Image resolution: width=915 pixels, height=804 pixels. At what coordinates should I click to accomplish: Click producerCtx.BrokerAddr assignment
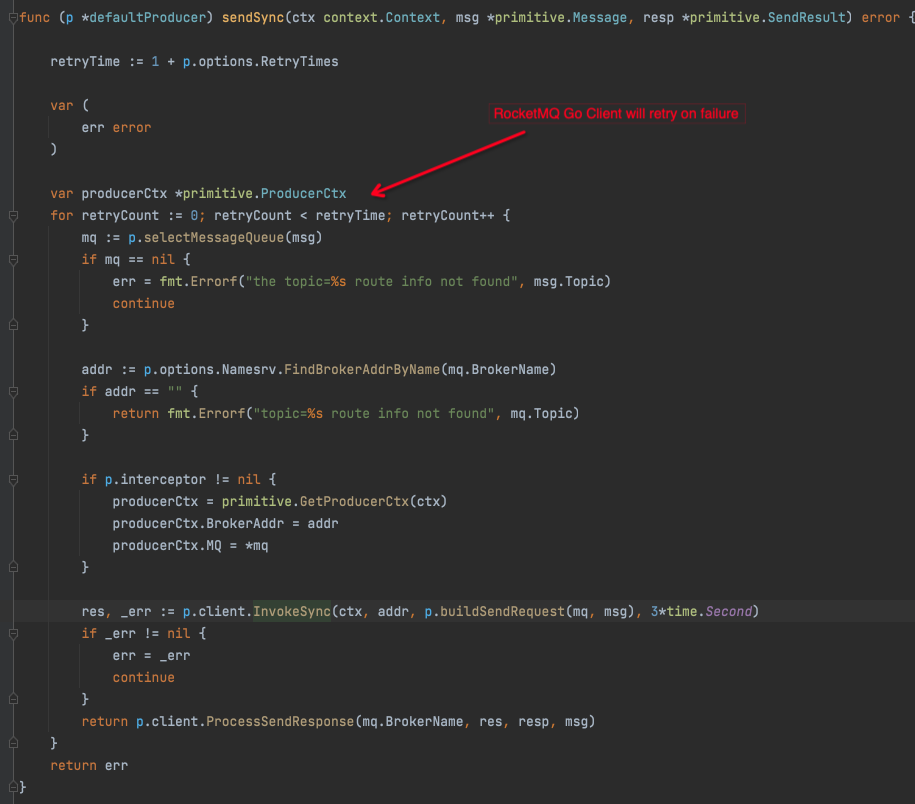[225, 524]
